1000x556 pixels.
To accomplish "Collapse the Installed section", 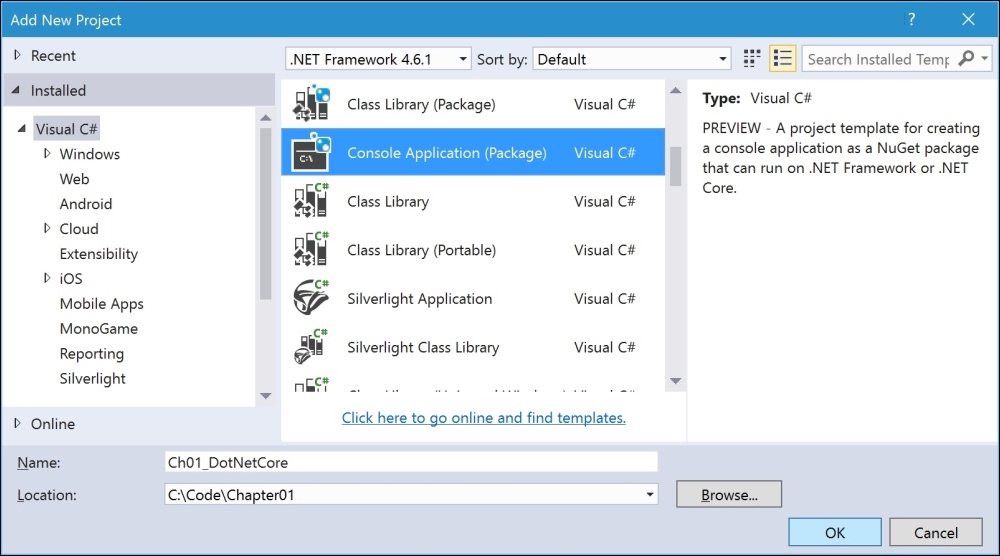I will [x=16, y=90].
